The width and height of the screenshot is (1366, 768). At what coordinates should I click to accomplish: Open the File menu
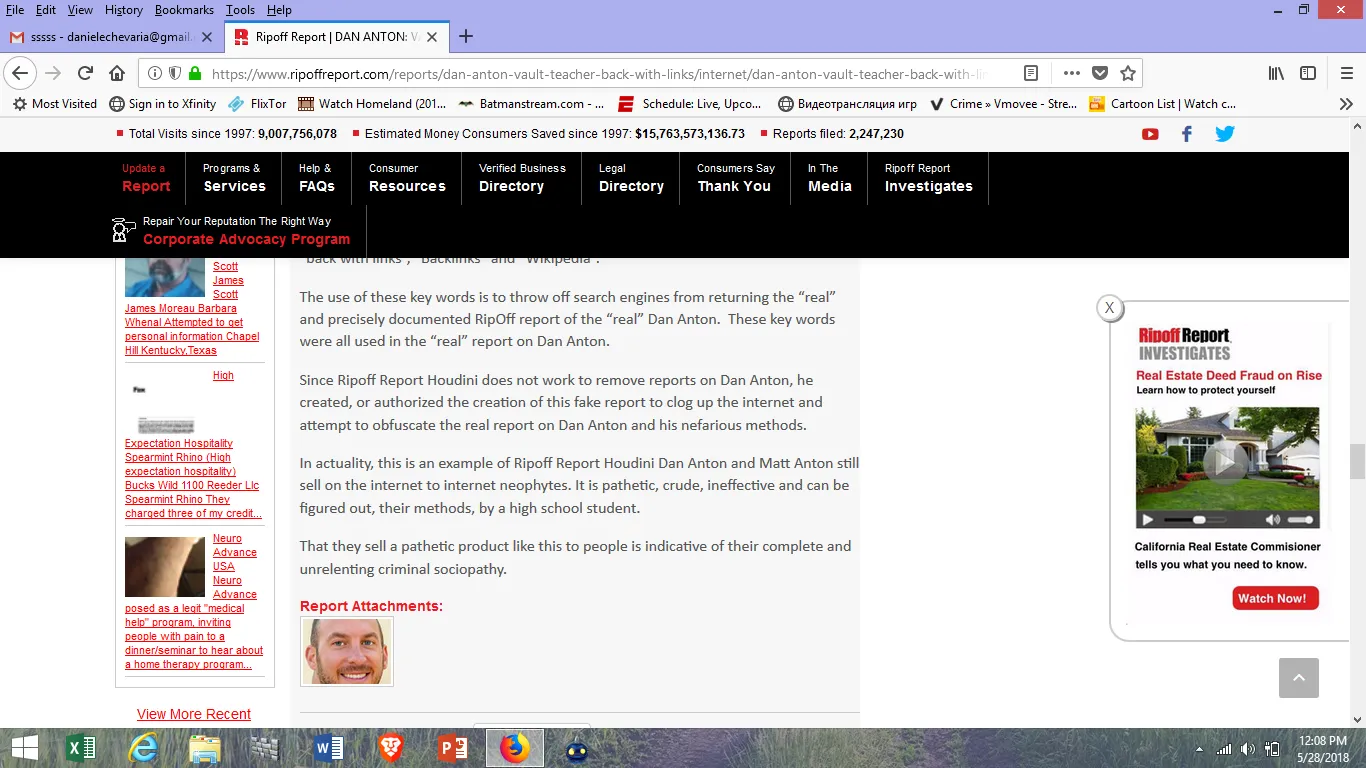15,10
